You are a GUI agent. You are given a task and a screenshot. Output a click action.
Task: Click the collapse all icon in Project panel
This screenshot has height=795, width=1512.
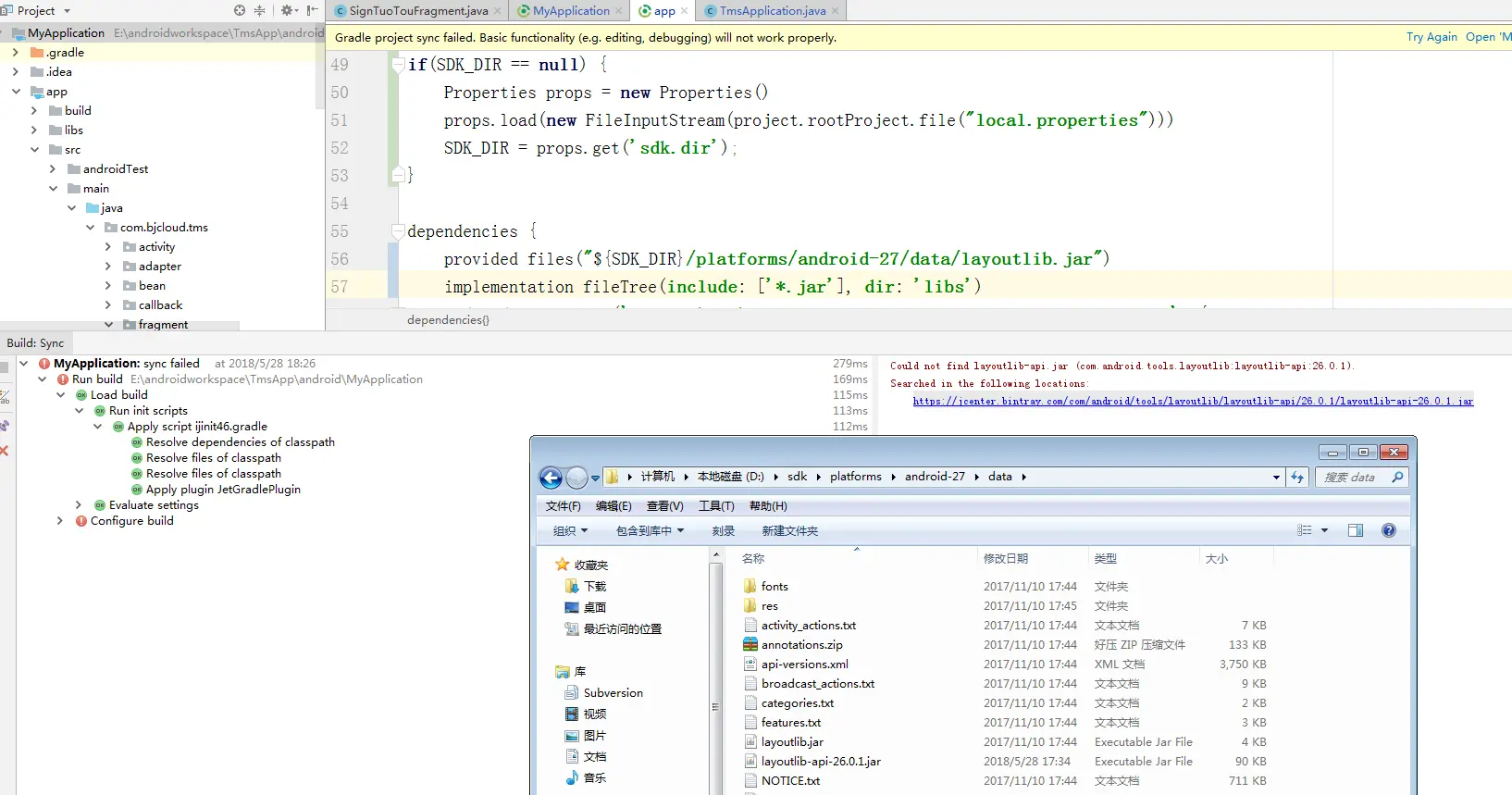click(259, 10)
